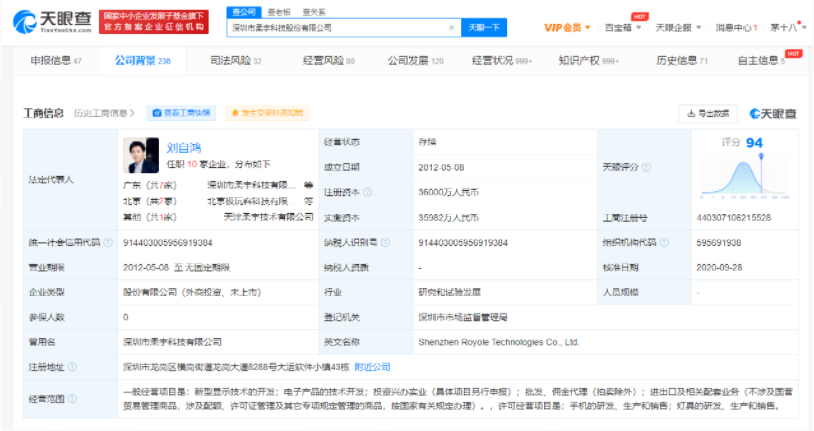Click the Tianyancha logo at top left
814x431 pixels.
(52, 22)
